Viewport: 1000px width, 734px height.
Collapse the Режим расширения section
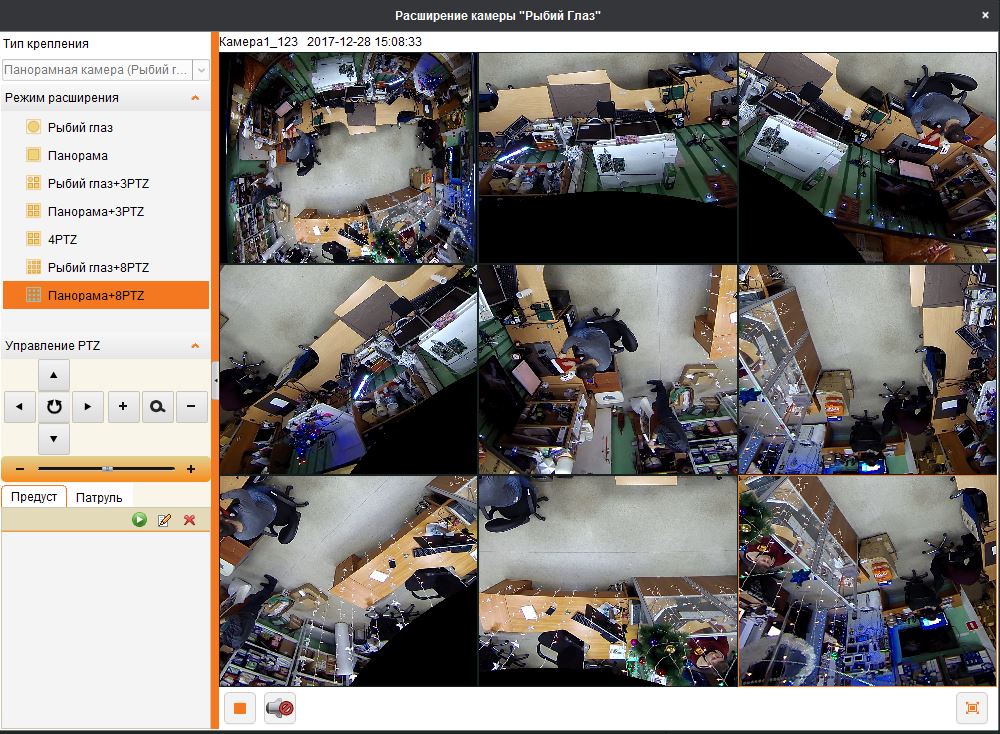coord(195,98)
